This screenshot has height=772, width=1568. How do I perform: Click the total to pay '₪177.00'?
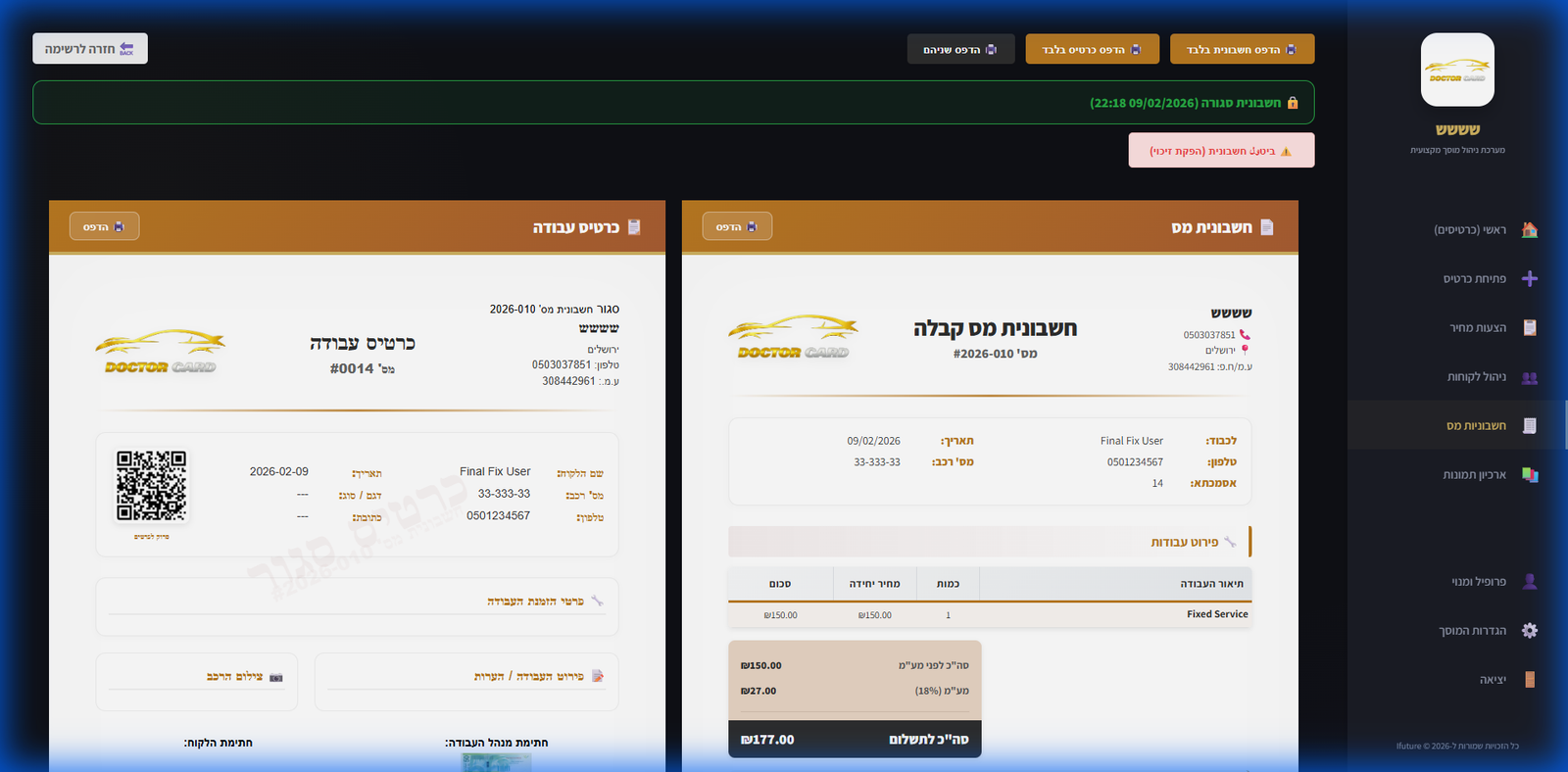pyautogui.click(x=767, y=740)
